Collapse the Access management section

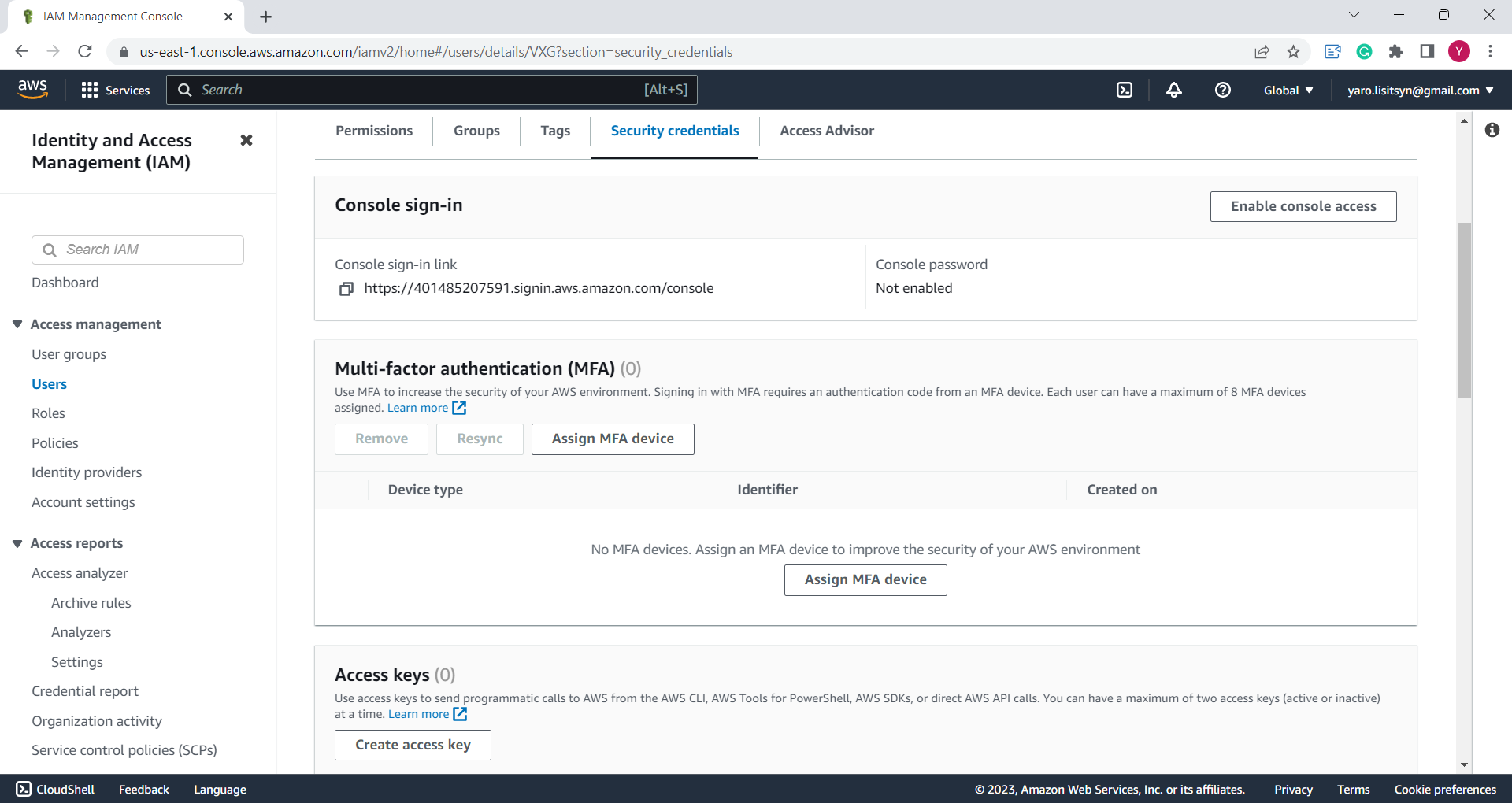pyautogui.click(x=17, y=324)
